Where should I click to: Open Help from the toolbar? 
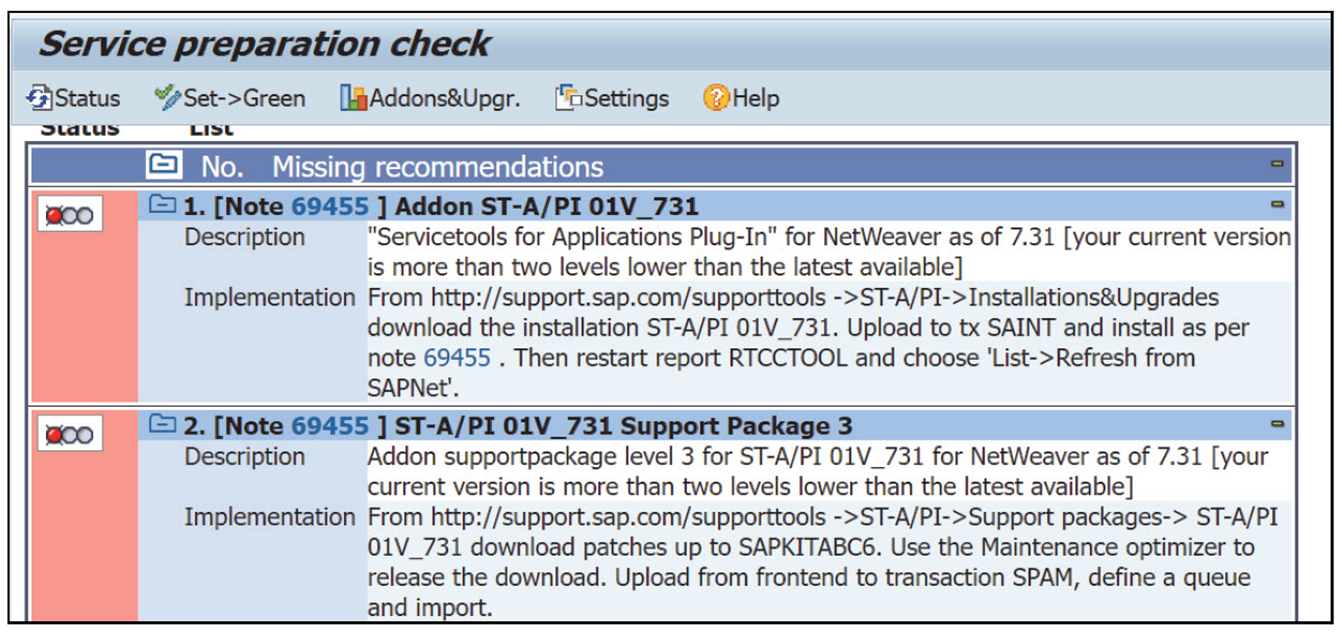point(744,98)
